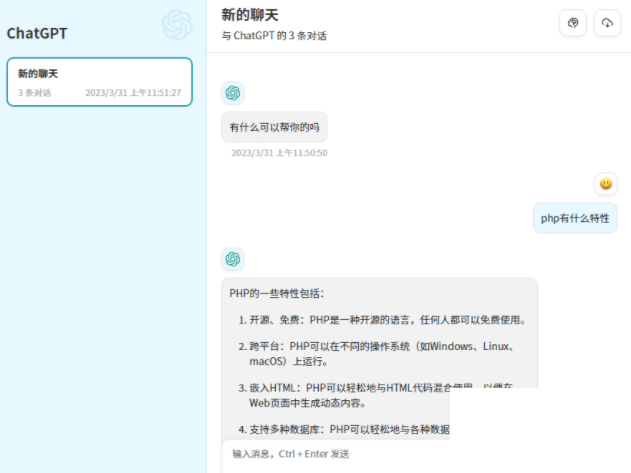The image size is (631, 473).
Task: Click the 新的聊天 title in the chat header
Action: (x=250, y=15)
